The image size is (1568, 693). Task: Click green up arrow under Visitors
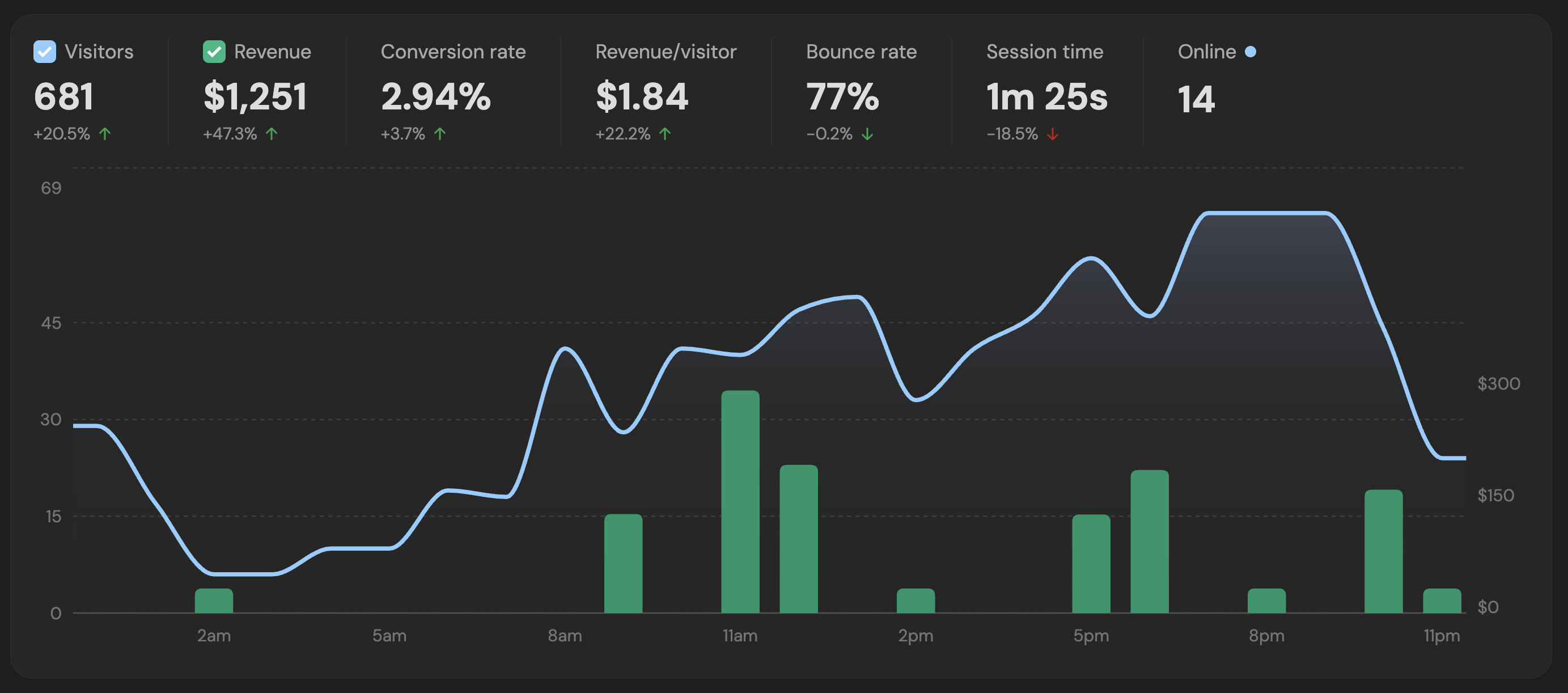tap(105, 133)
